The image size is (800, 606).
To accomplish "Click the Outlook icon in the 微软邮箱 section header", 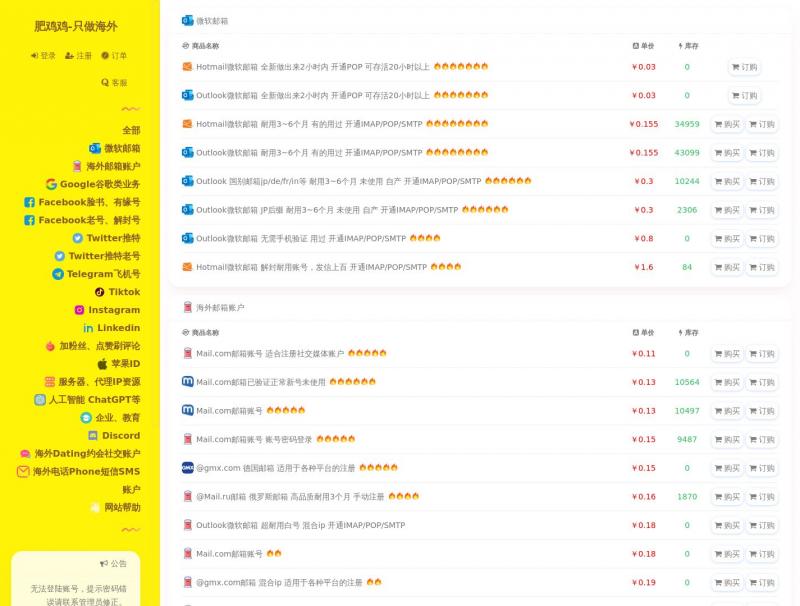I will pyautogui.click(x=187, y=20).
